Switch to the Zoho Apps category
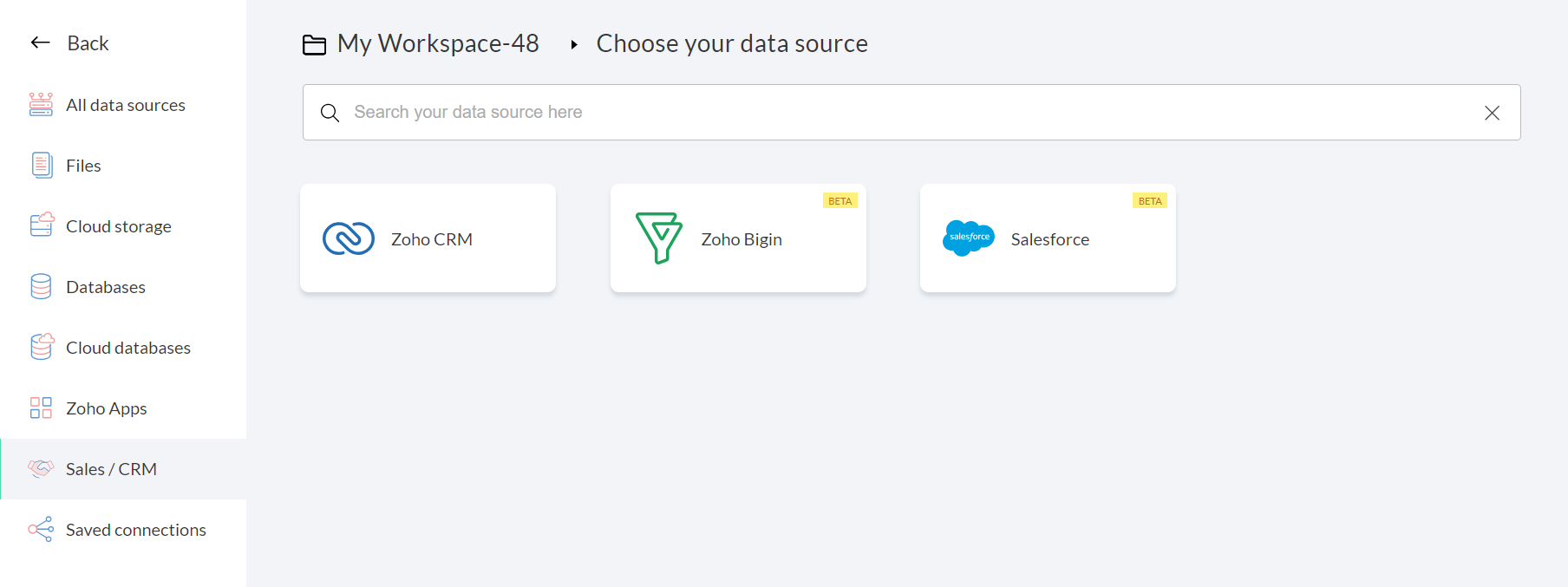1568x587 pixels. click(106, 408)
